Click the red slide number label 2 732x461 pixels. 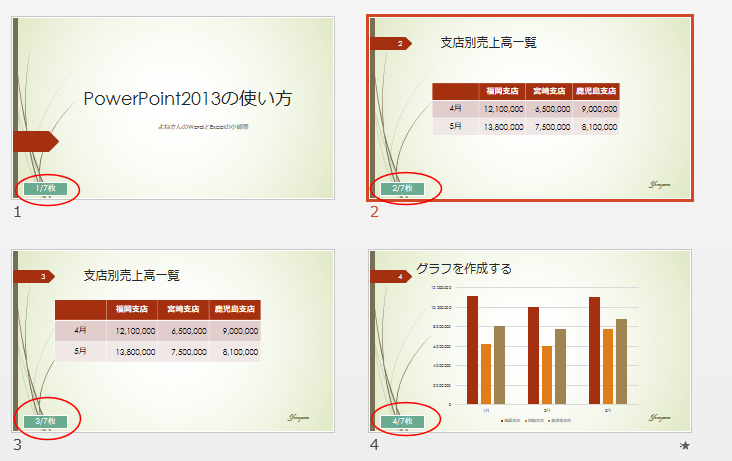[374, 212]
